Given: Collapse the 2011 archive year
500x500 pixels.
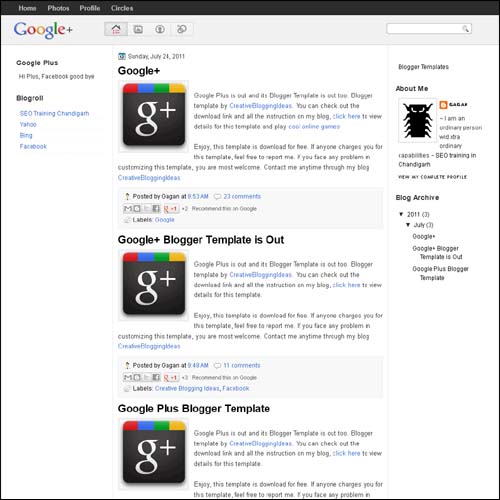Looking at the screenshot, I should [401, 214].
